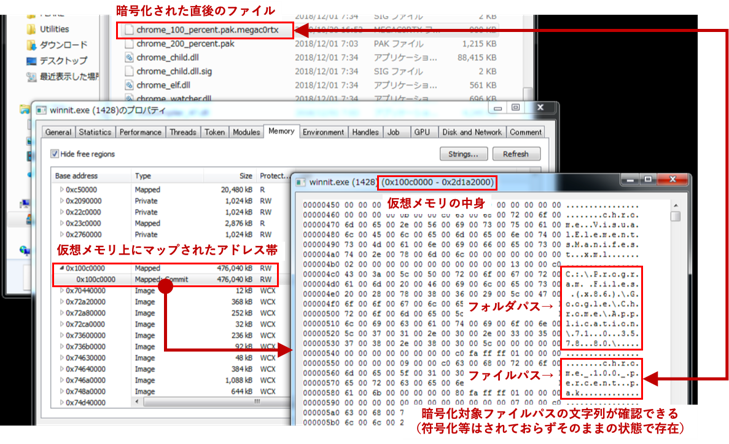
Task: Expand the 0xc50000 memory region
Action: pos(61,190)
